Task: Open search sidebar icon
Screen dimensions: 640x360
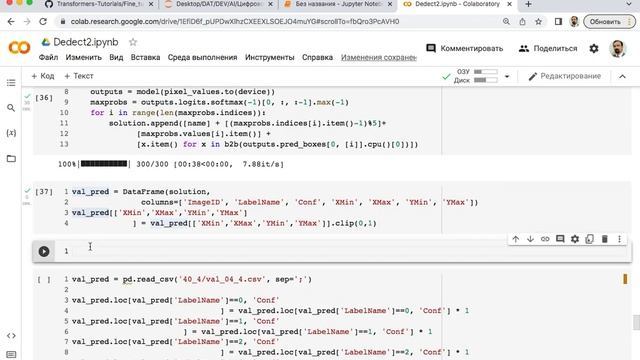Action: click(11, 108)
